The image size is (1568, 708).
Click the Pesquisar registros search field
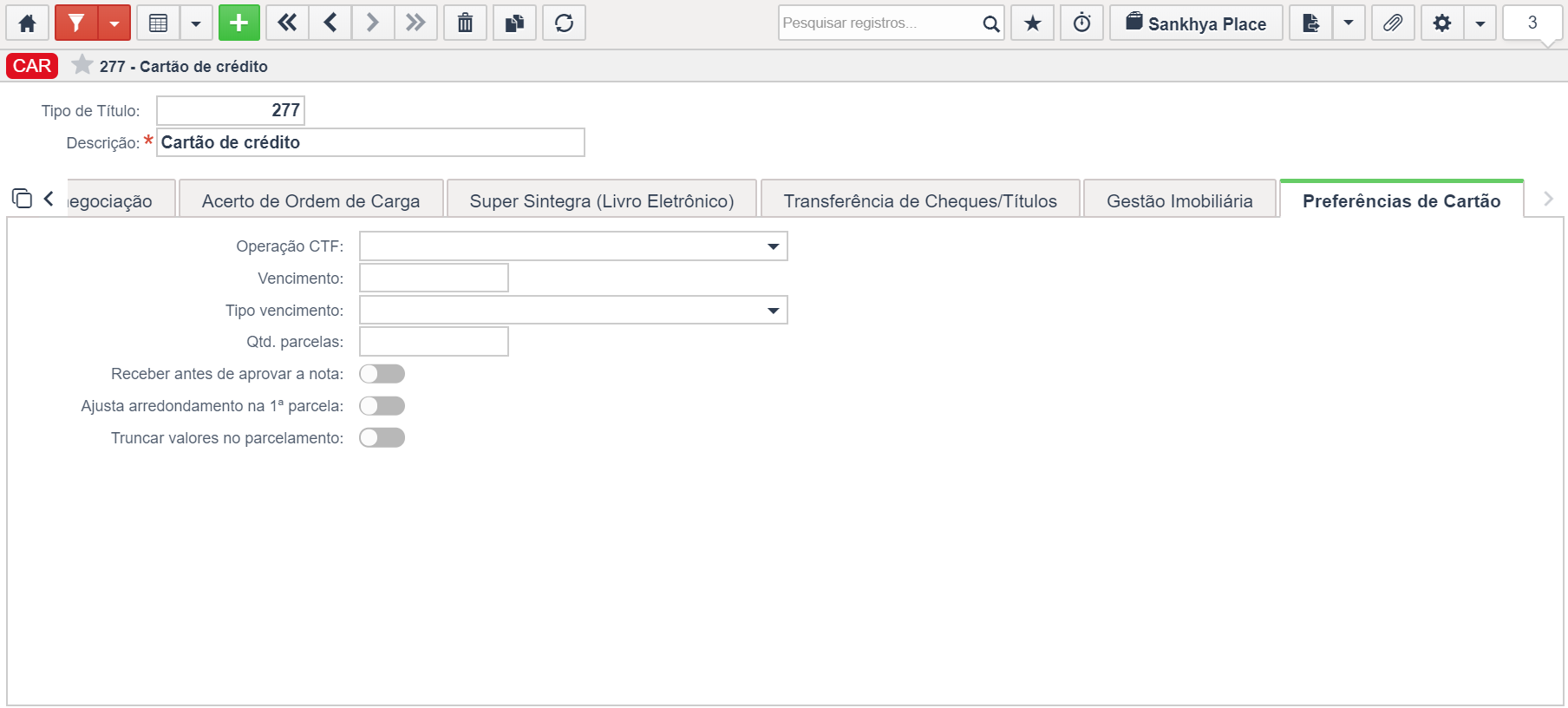[879, 23]
